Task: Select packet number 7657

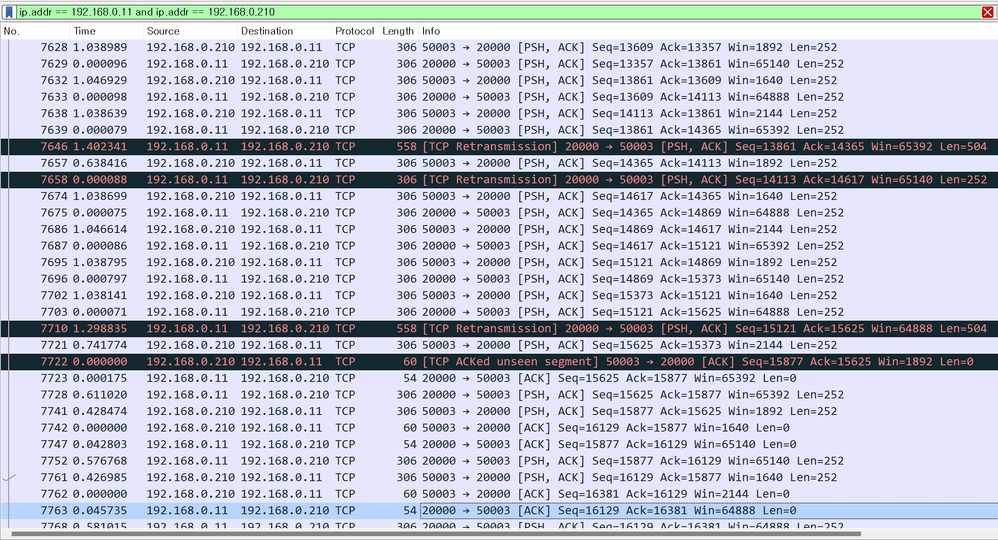Action: coord(499,163)
